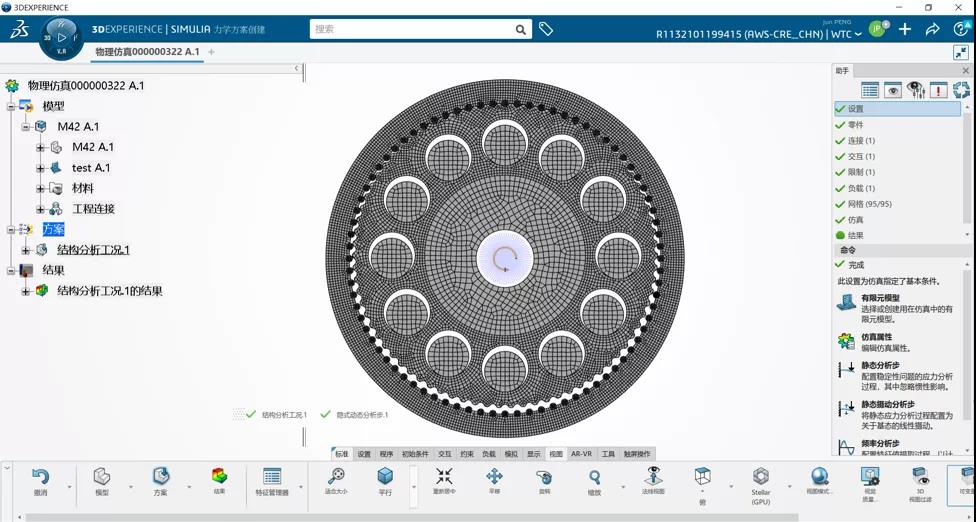Click the plus add icon in header
Viewport: 976px width, 522px height.
coord(905,29)
